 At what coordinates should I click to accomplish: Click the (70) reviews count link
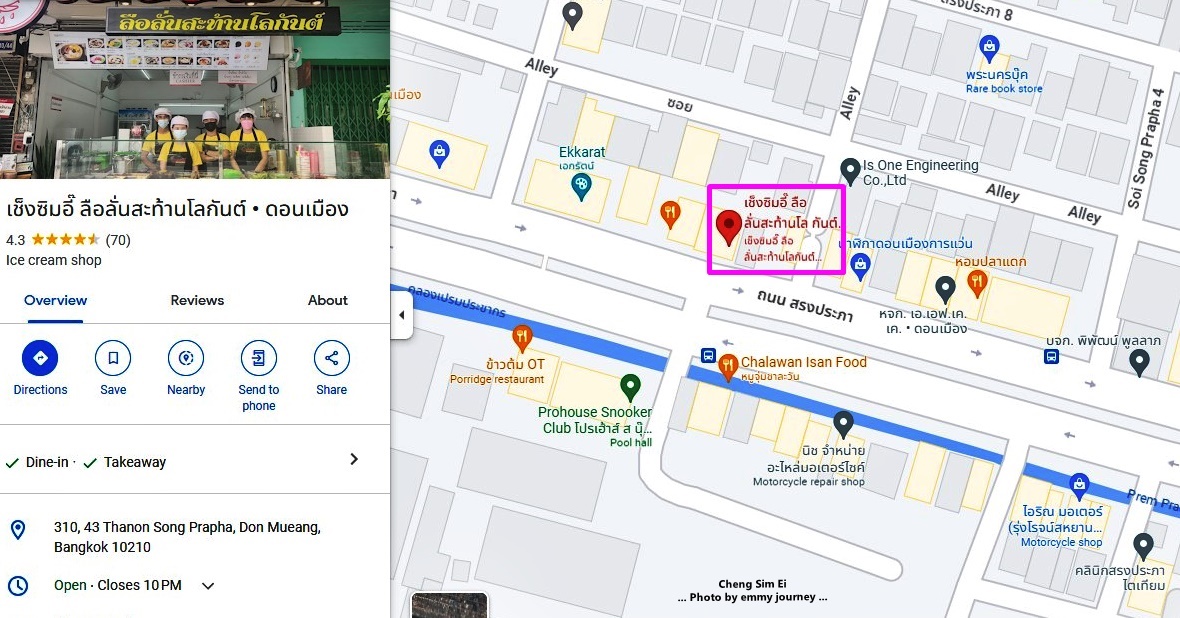coord(117,240)
